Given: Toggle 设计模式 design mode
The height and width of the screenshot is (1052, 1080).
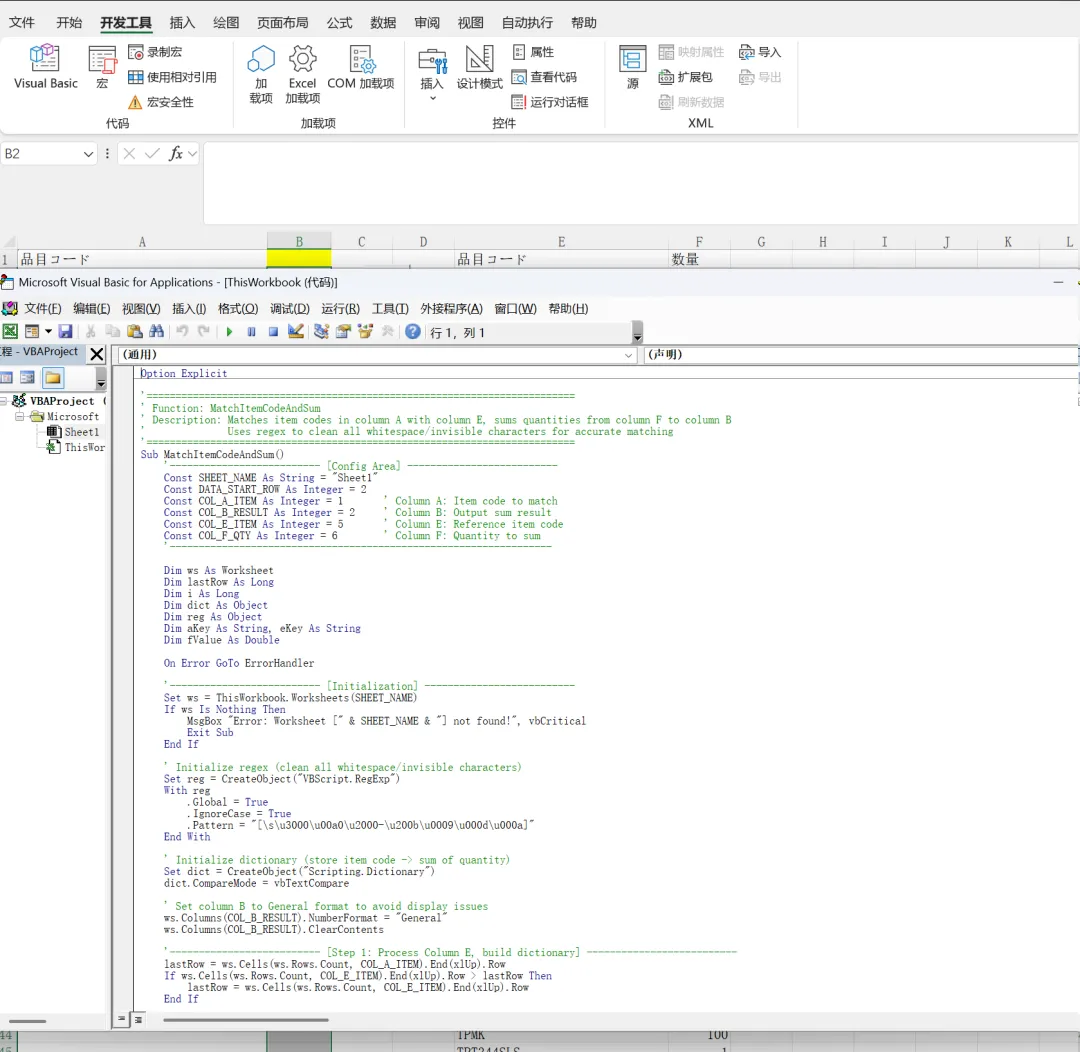Looking at the screenshot, I should (479, 67).
